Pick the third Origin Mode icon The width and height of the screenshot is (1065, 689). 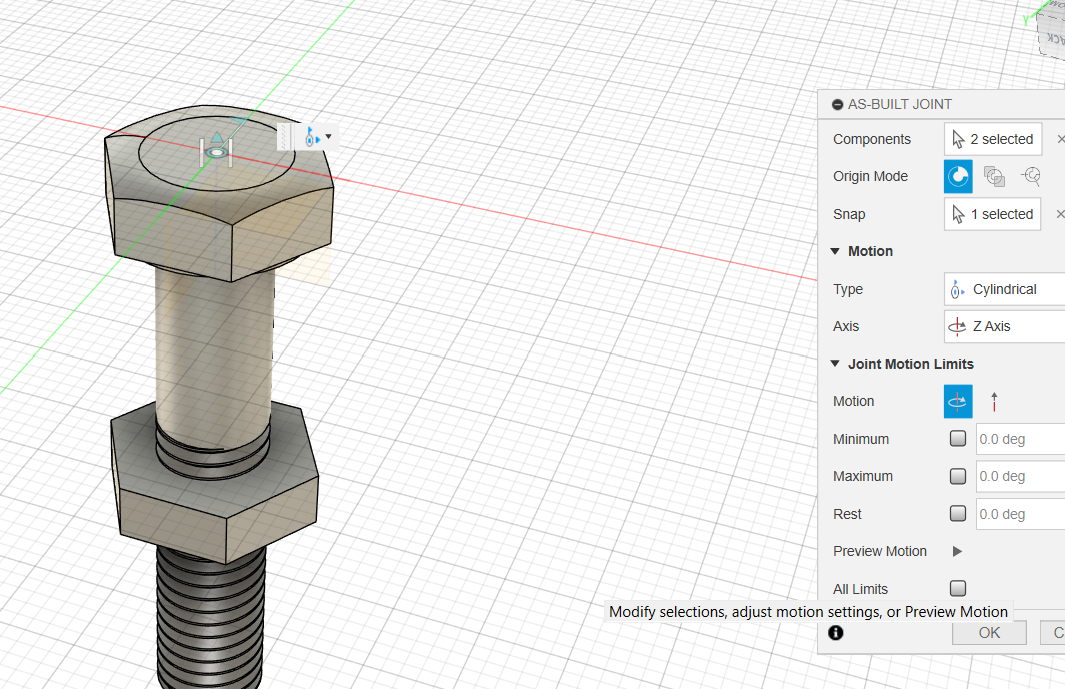point(1031,176)
